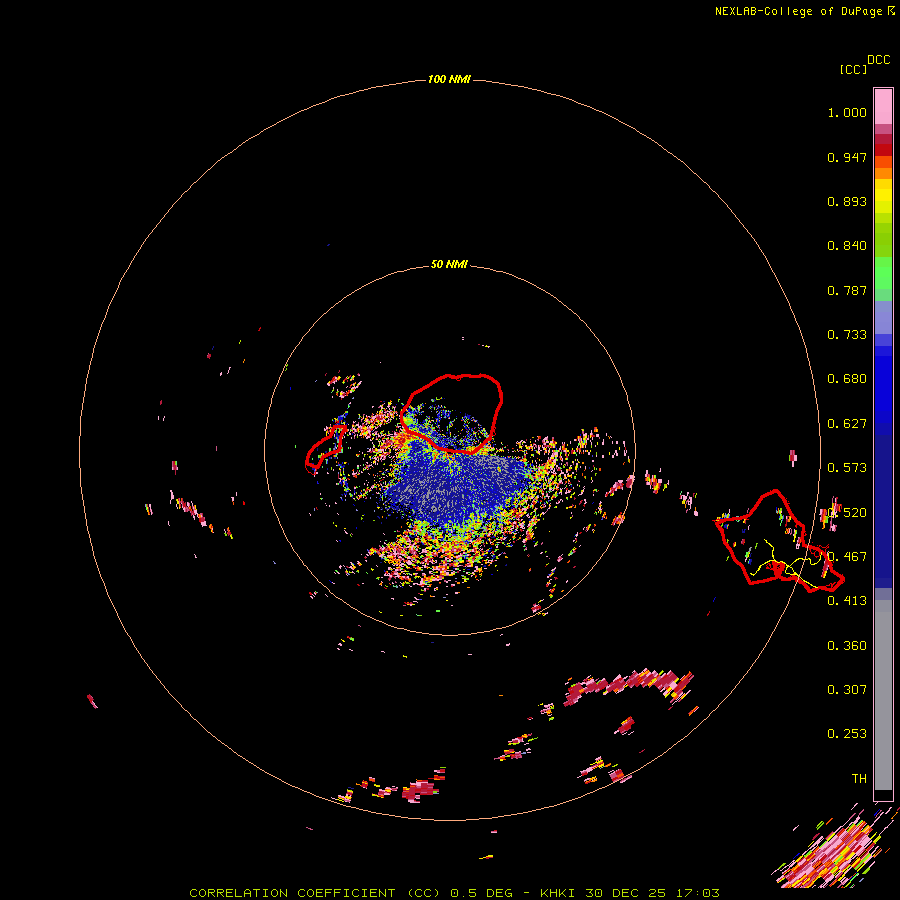The width and height of the screenshot is (900, 900).
Task: Click the 0.893 legend value
Action: click(x=847, y=201)
